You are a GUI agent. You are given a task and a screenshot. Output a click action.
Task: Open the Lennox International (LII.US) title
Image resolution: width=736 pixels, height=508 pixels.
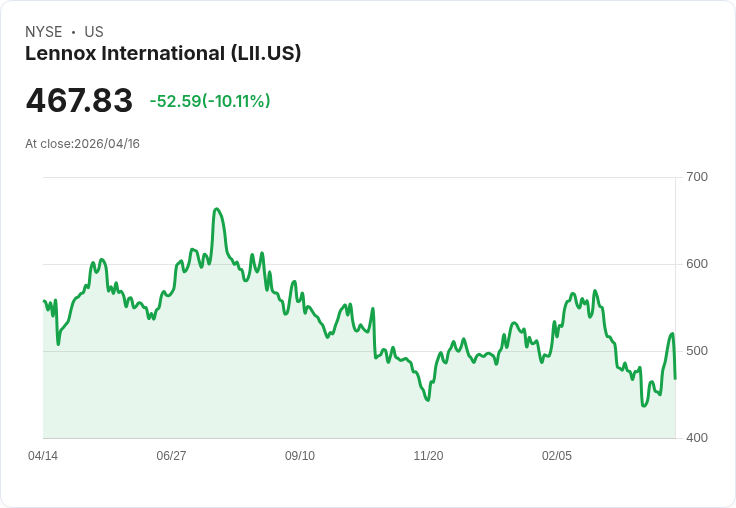tap(163, 53)
